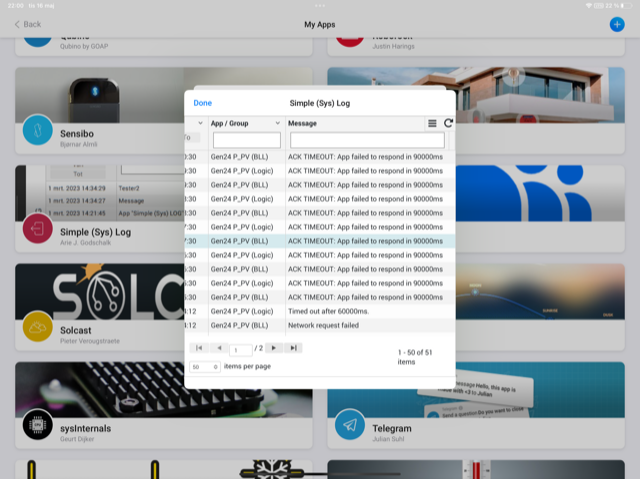Add a new app with plus button
The image size is (640, 479).
pyautogui.click(x=617, y=24)
